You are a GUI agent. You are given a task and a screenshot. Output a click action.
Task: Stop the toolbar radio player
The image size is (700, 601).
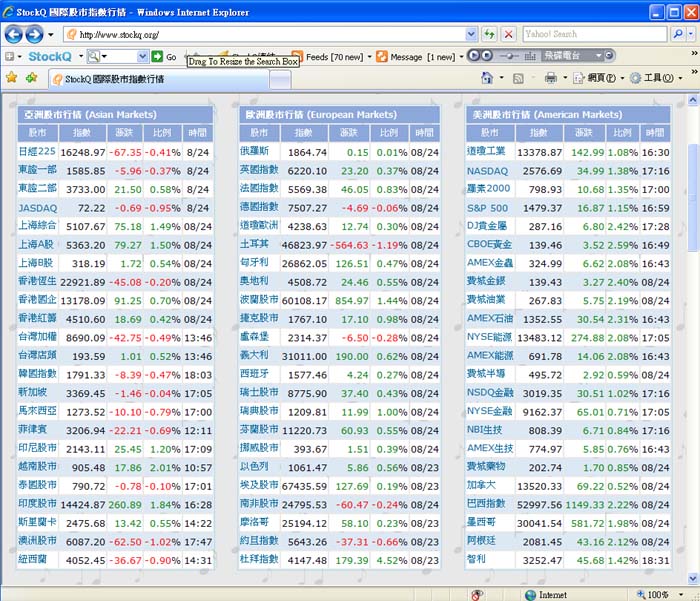(487, 55)
